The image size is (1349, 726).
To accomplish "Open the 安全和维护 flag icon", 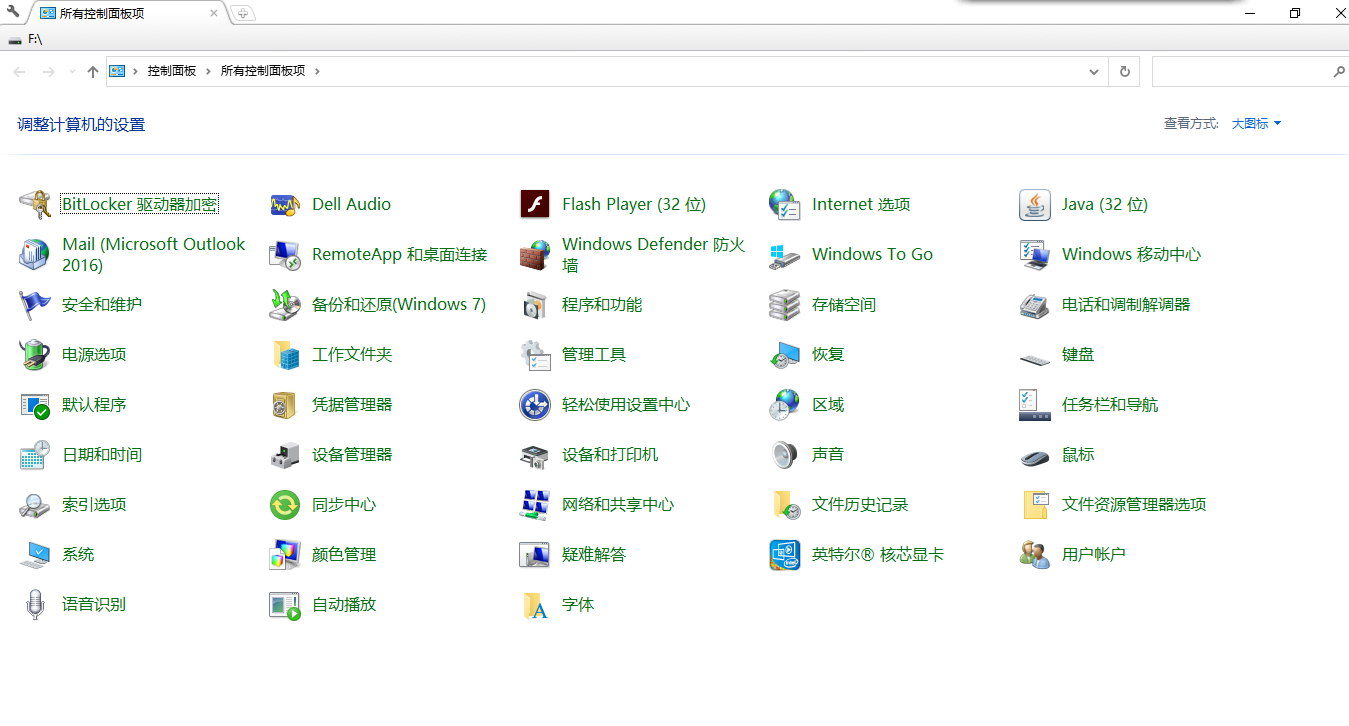I will click(x=35, y=305).
